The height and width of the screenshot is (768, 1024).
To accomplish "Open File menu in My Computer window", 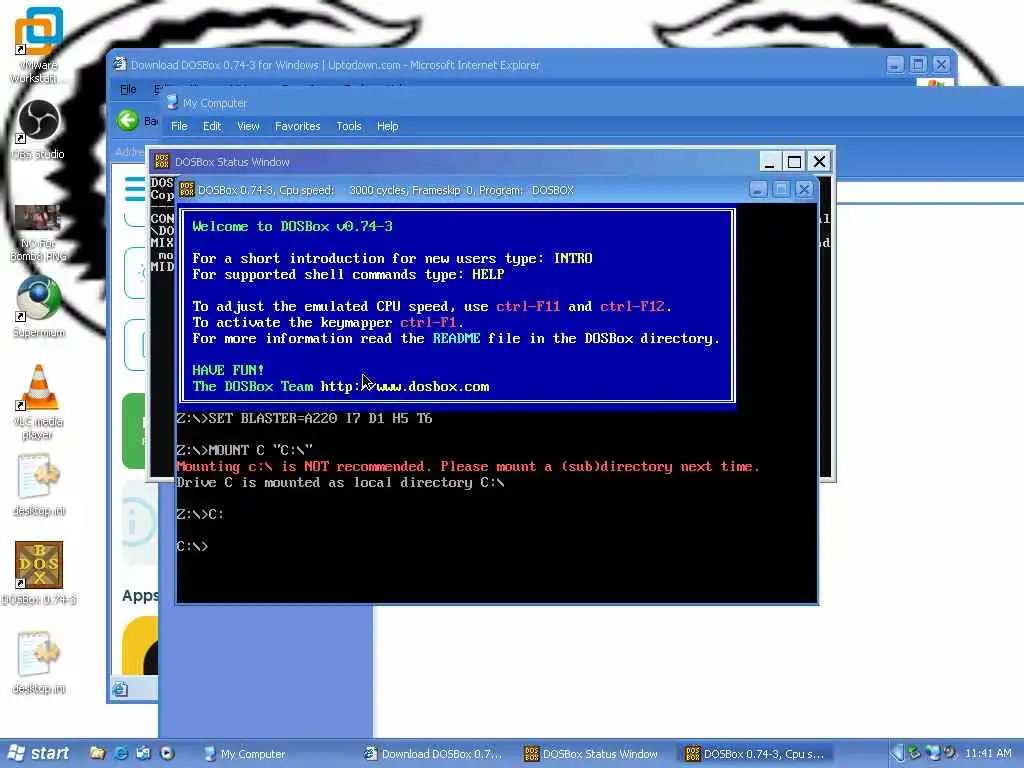I will [179, 126].
